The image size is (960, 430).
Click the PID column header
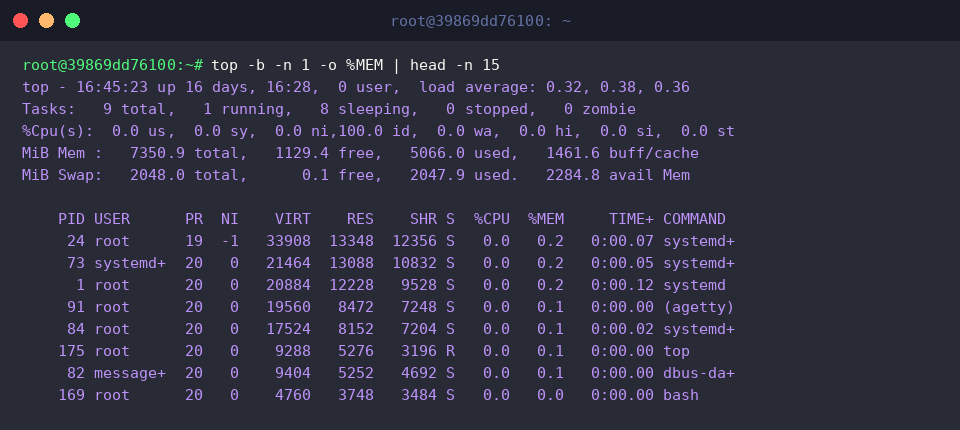[x=72, y=219]
